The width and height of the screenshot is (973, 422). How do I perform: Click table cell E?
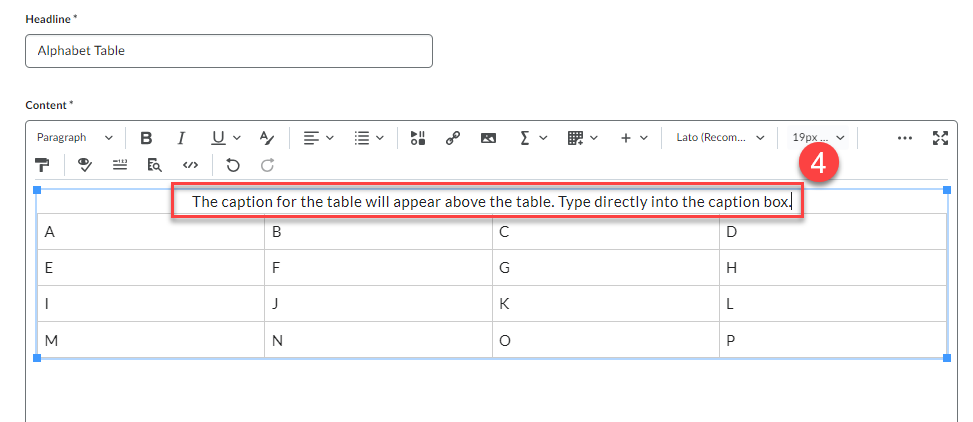click(151, 268)
